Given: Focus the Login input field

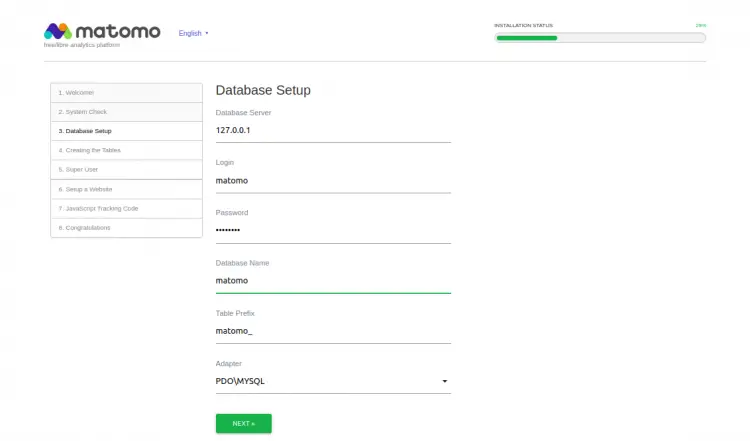Looking at the screenshot, I should 333,180.
